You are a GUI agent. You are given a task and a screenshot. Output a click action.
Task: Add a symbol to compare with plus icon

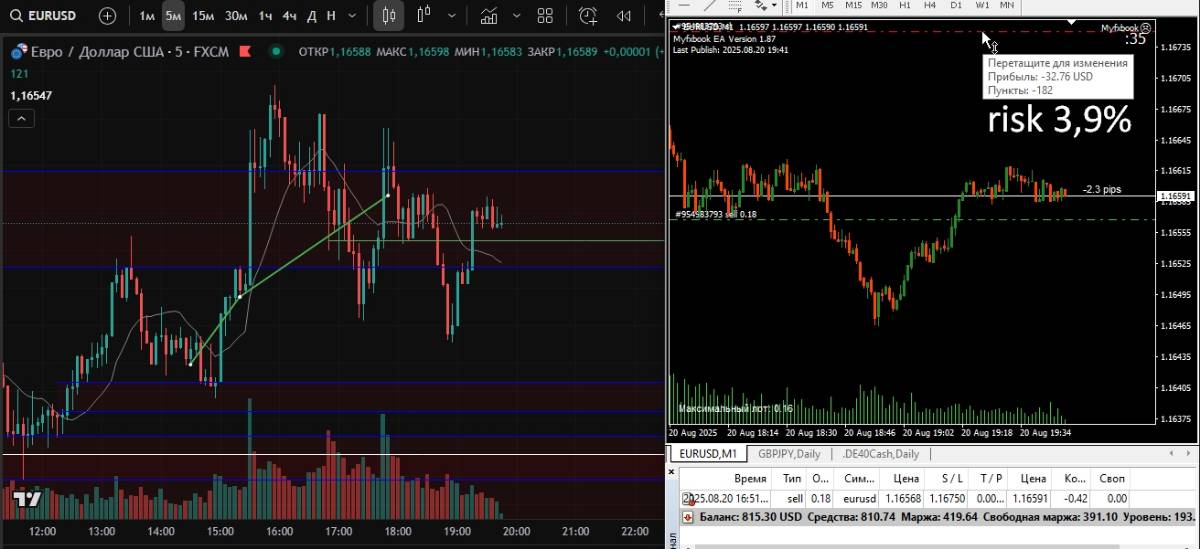107,16
